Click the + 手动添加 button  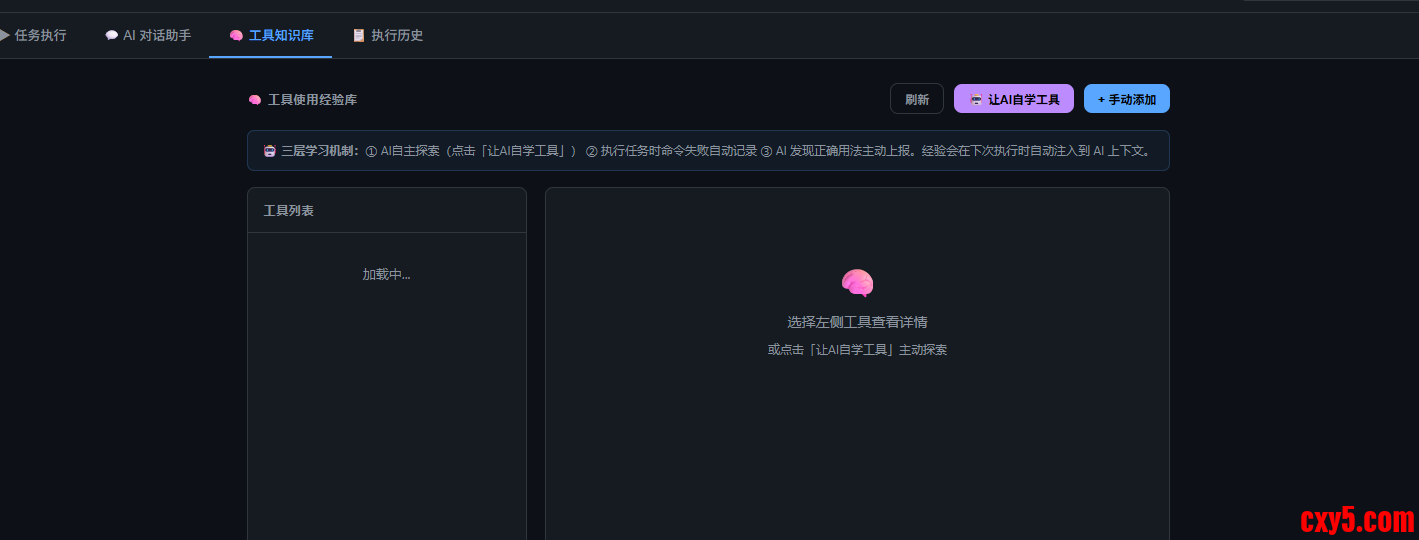pos(1127,99)
